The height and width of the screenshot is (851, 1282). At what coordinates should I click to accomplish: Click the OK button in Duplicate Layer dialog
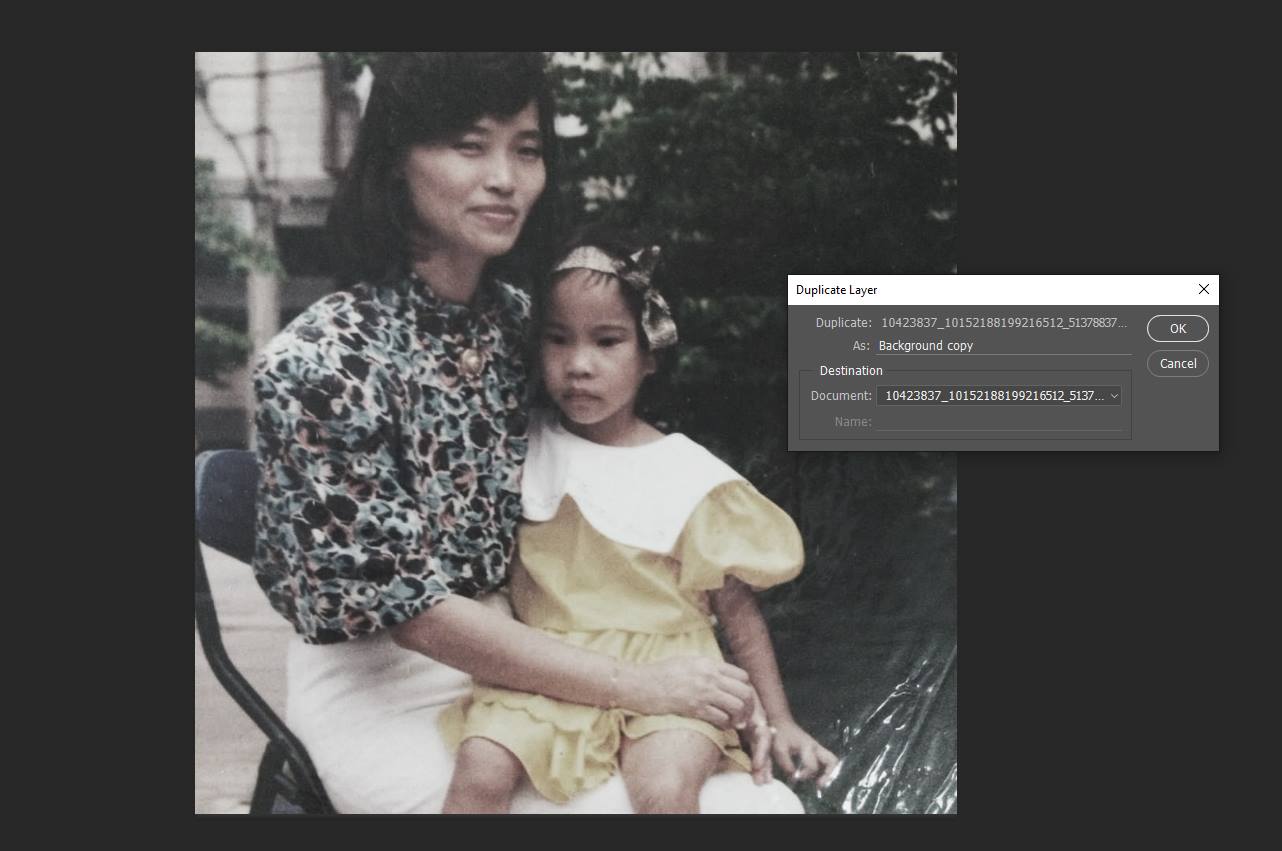click(x=1177, y=329)
